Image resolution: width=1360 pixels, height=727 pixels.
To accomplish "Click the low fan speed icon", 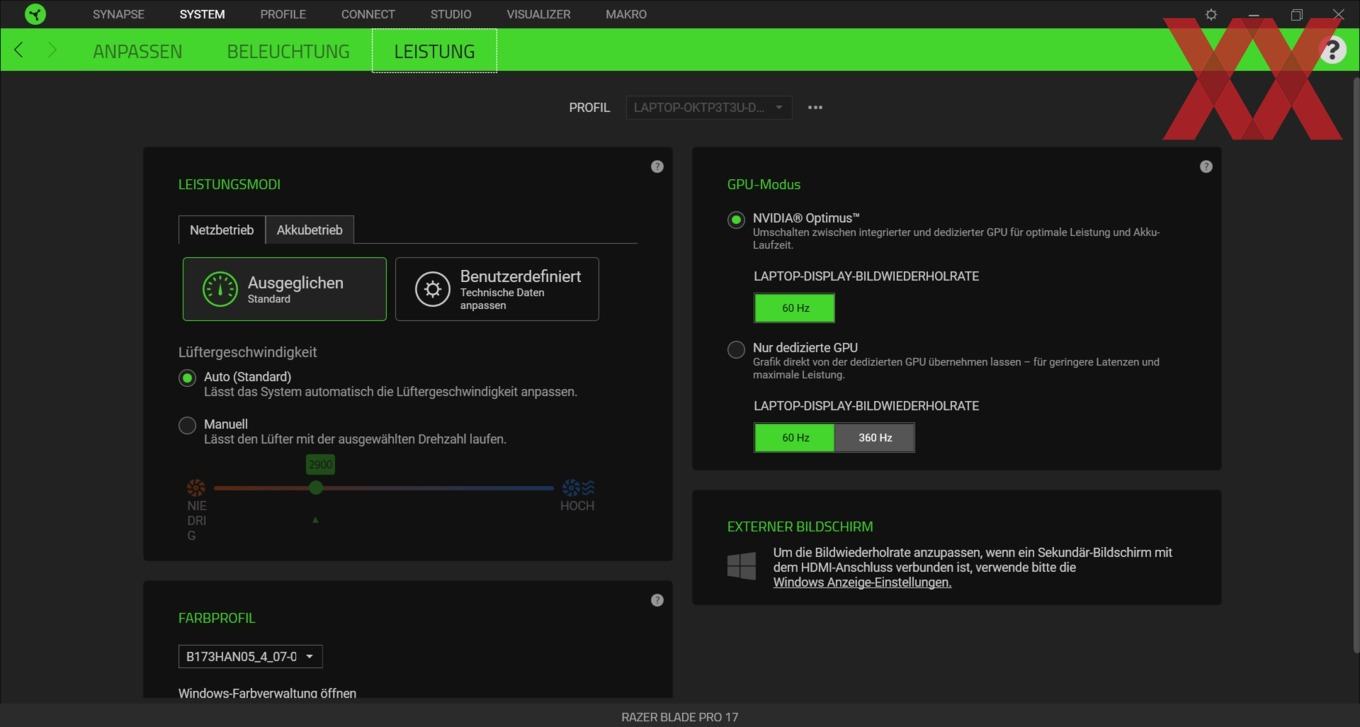I will pyautogui.click(x=196, y=488).
